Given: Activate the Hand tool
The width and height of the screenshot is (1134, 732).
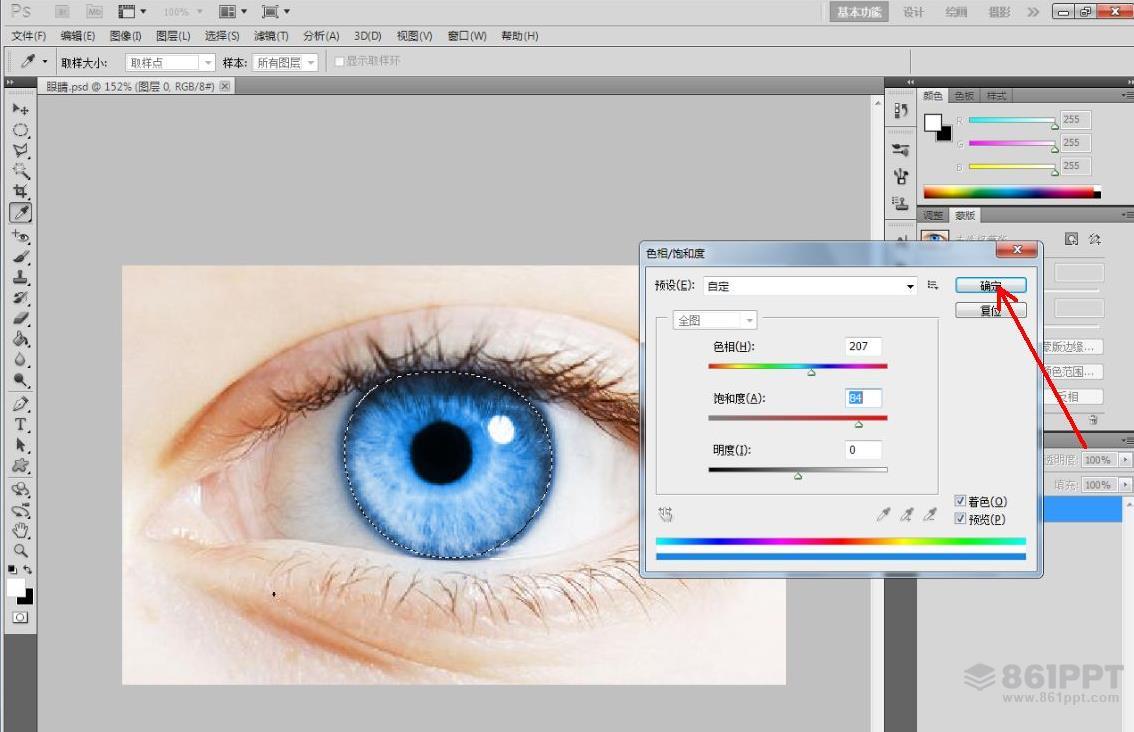Looking at the screenshot, I should point(20,530).
